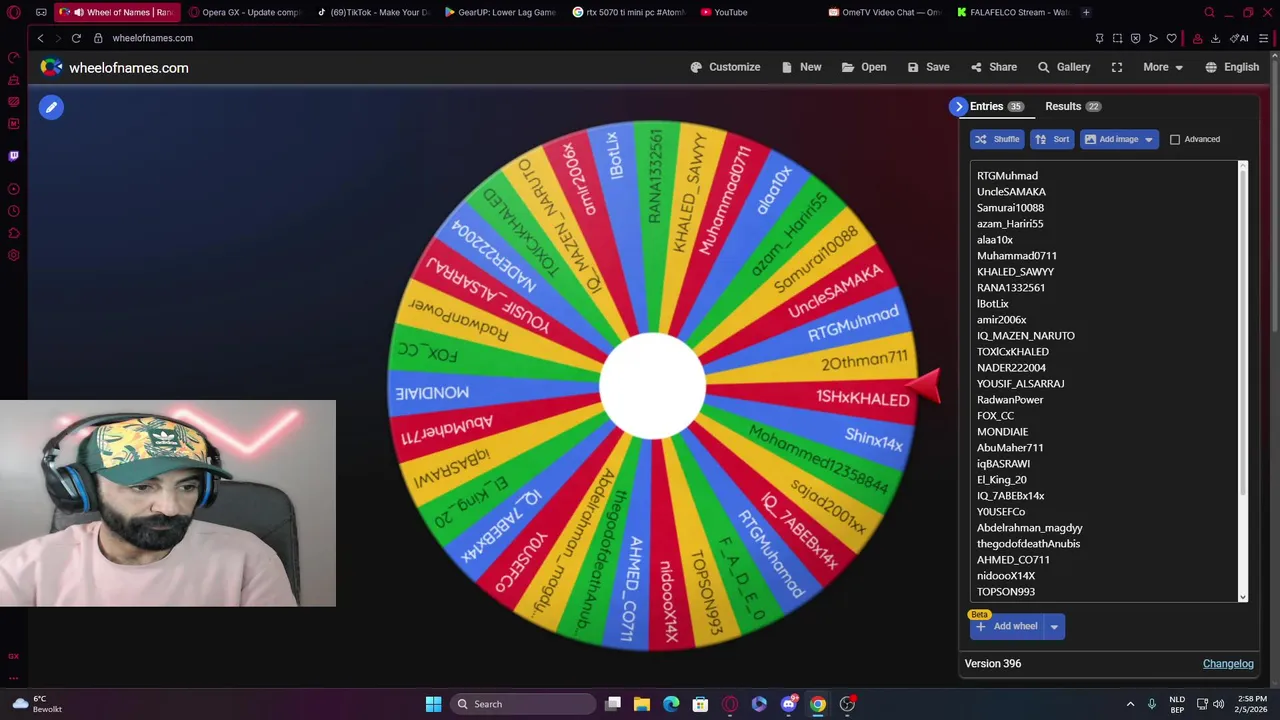Image resolution: width=1280 pixels, height=720 pixels.
Task: Open the Changelog link
Action: [x=1228, y=664]
